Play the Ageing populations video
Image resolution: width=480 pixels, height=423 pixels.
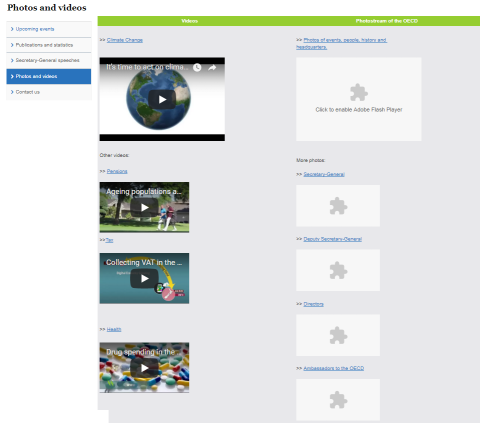(x=144, y=207)
